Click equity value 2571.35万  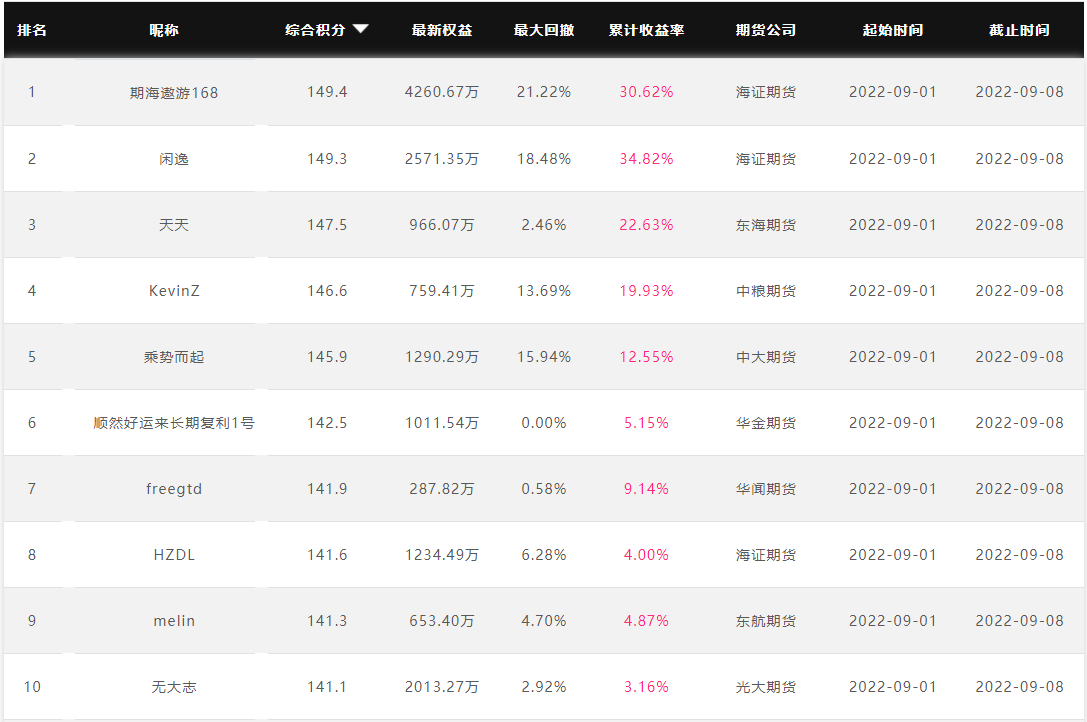442,159
